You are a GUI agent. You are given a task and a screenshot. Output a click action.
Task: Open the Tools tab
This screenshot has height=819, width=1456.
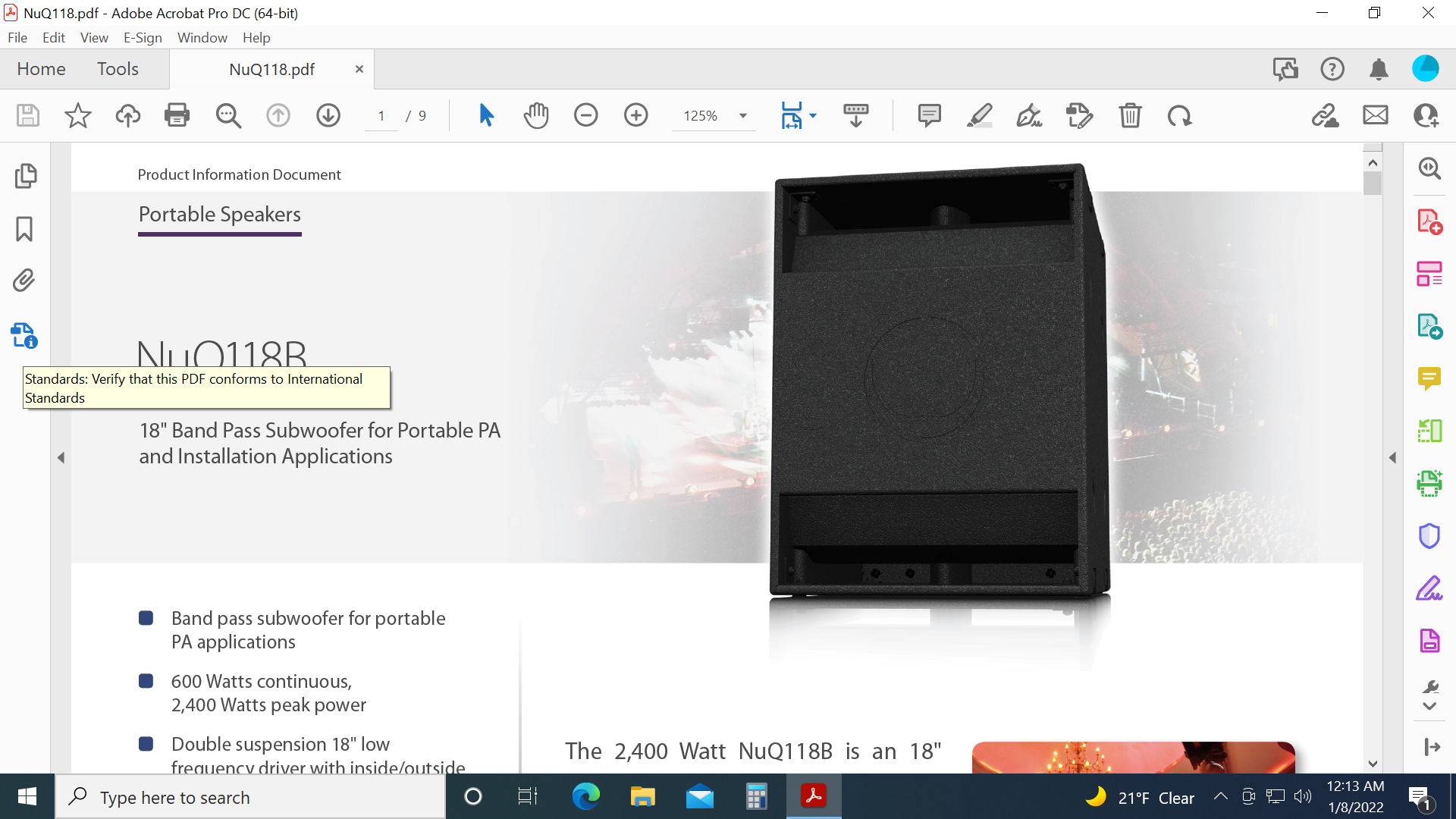click(x=118, y=68)
